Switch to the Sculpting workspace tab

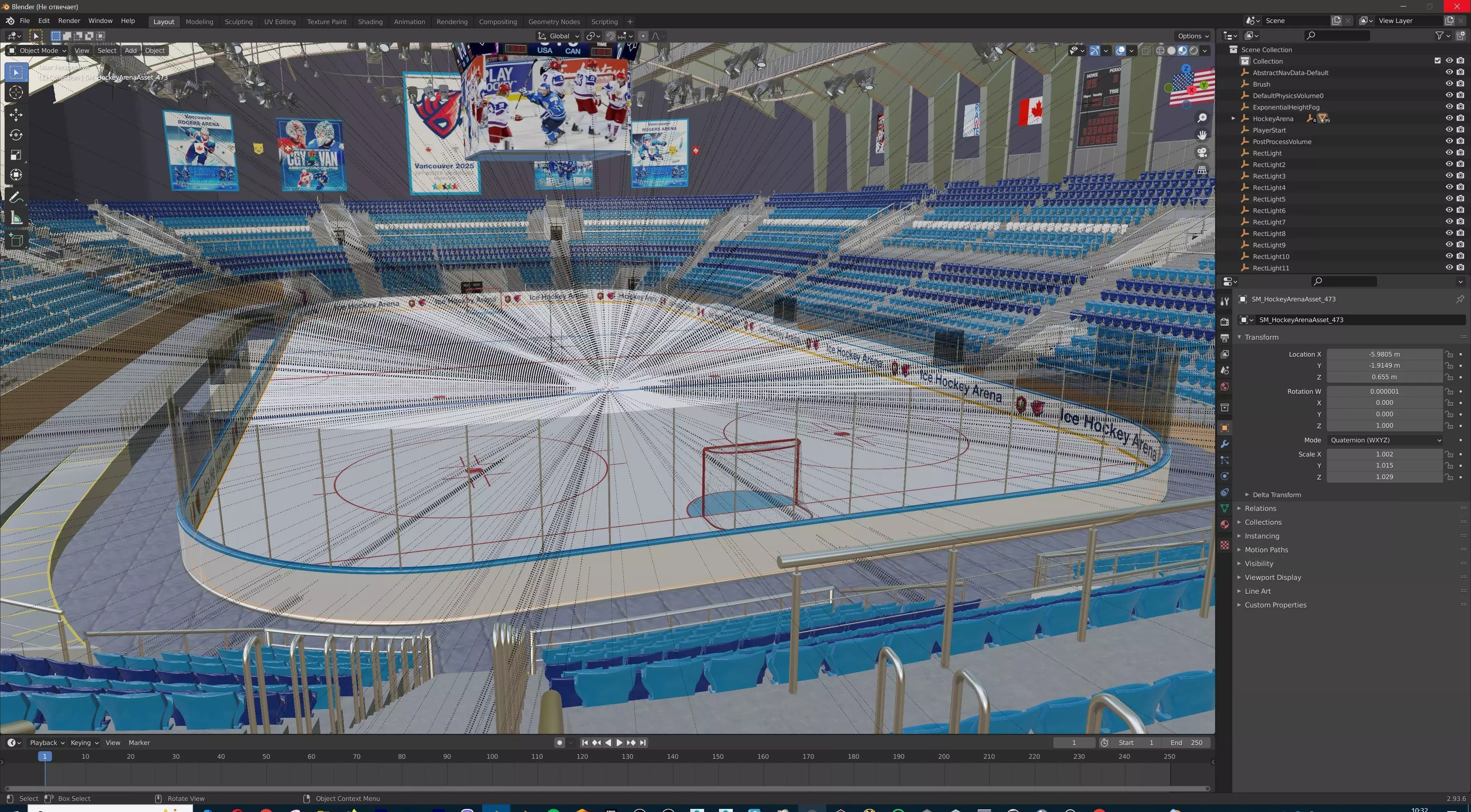tap(238, 22)
